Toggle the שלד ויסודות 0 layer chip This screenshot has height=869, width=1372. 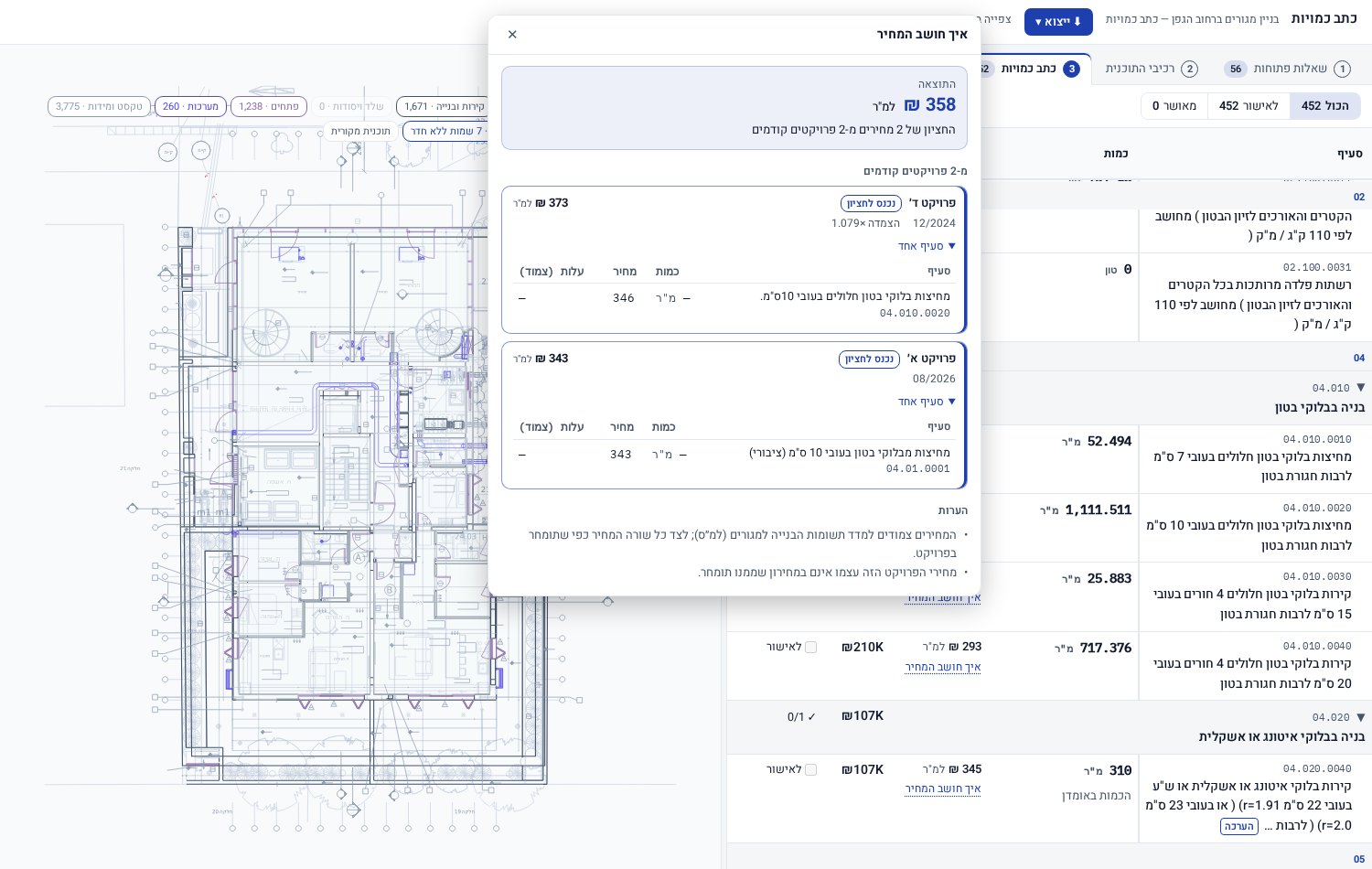click(351, 107)
